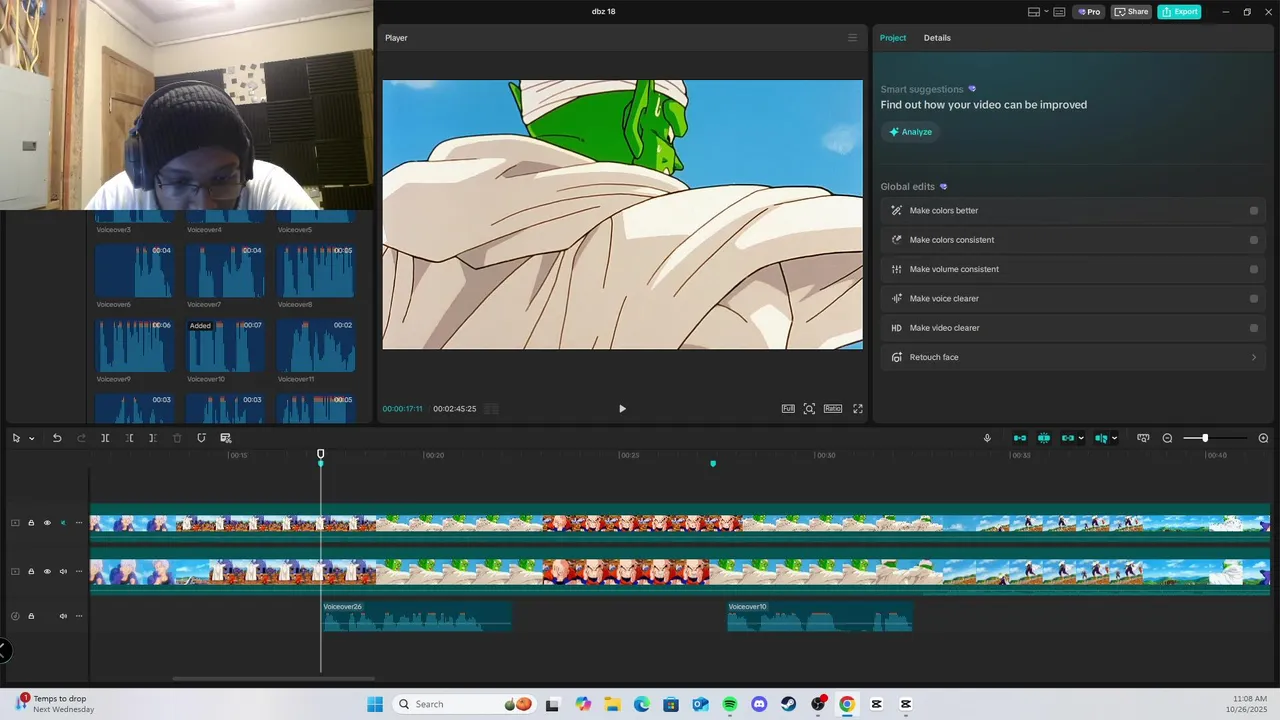Screen dimensions: 1280x720
Task: Zoom in timeline with plus icon
Action: tap(1263, 438)
